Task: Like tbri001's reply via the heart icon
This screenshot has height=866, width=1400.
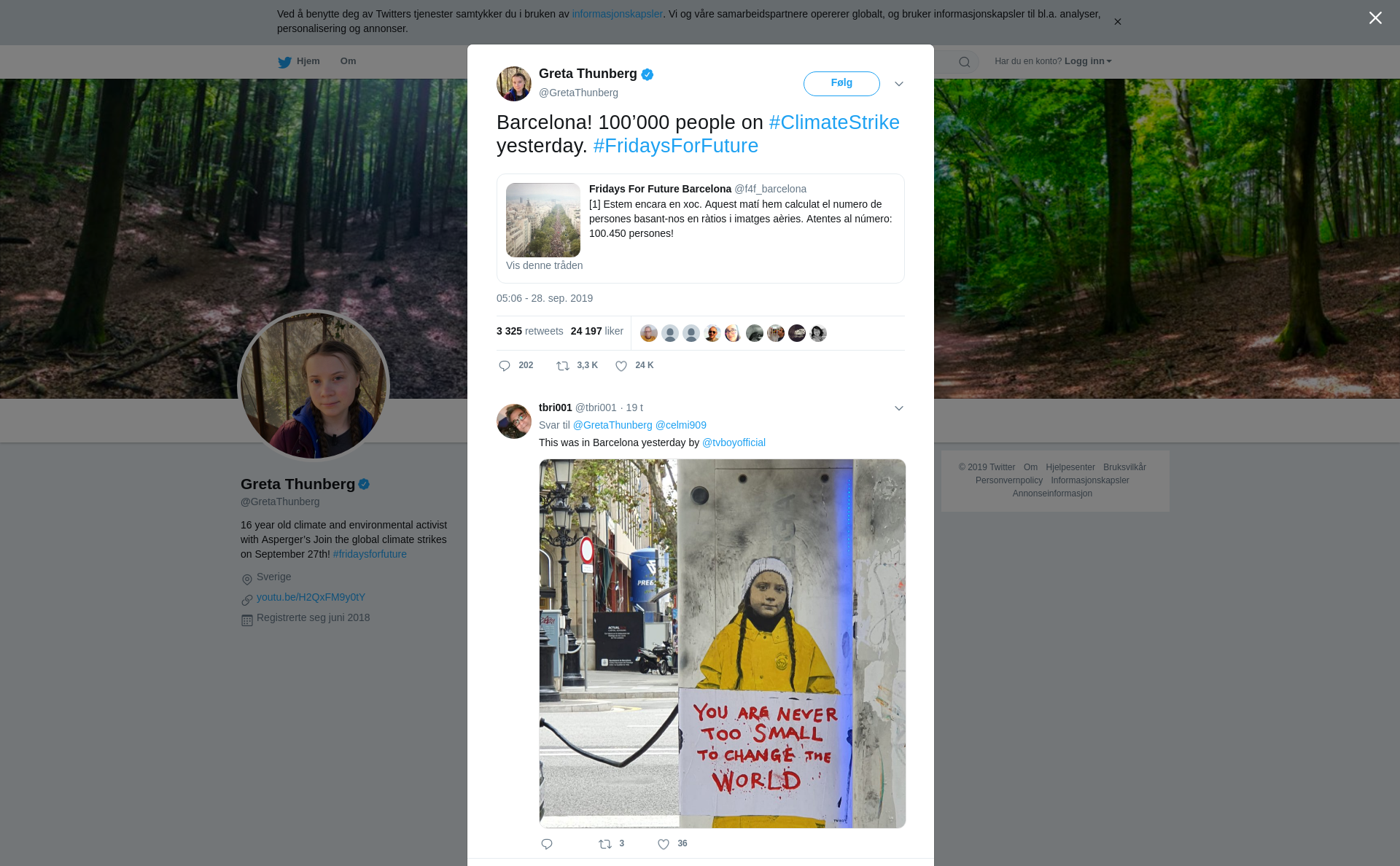Action: point(664,844)
